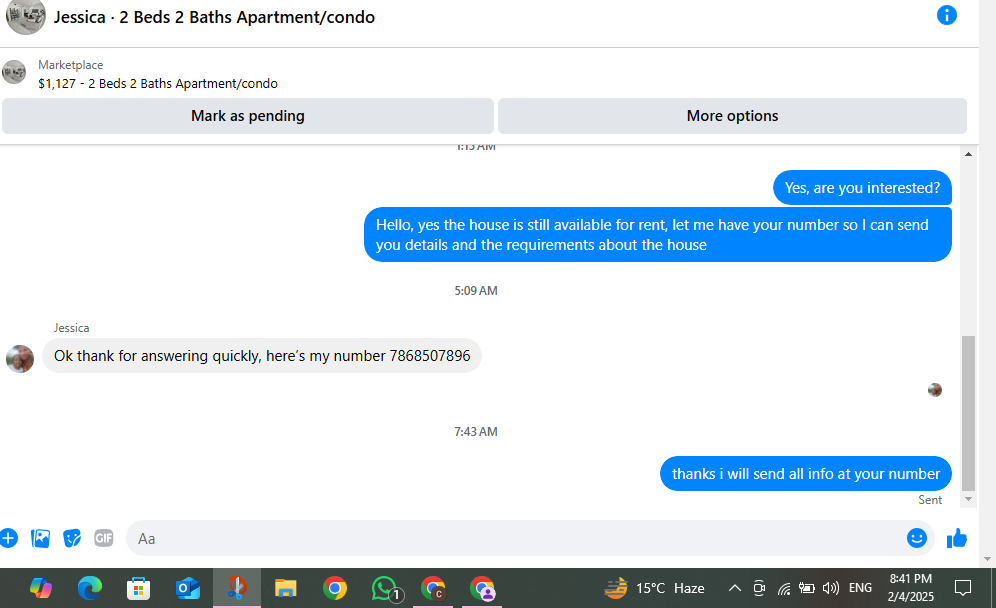The width and height of the screenshot is (996, 608).
Task: Open File Explorer from the taskbar
Action: point(285,588)
